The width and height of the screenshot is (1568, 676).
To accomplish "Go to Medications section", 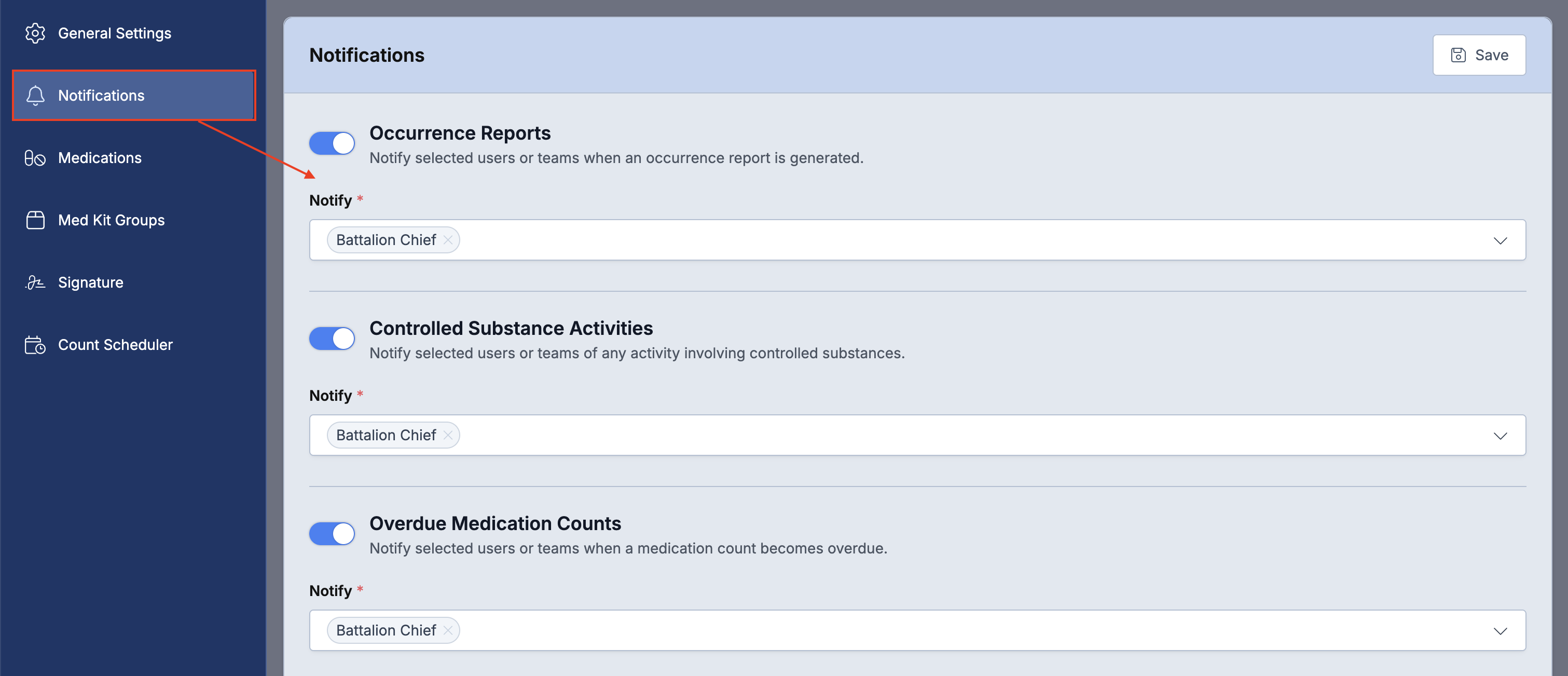I will (134, 158).
